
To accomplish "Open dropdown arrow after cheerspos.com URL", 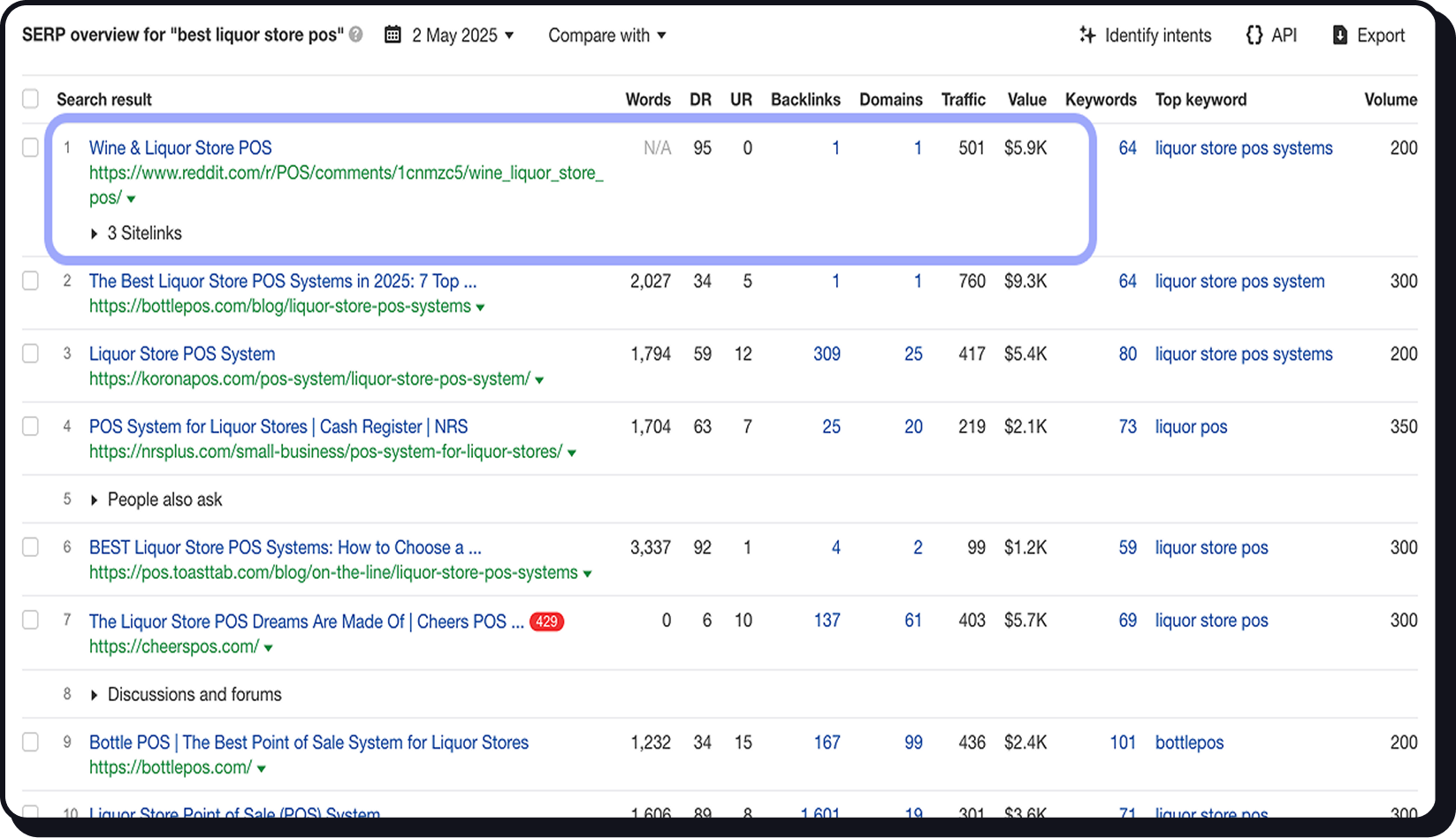I will point(268,648).
